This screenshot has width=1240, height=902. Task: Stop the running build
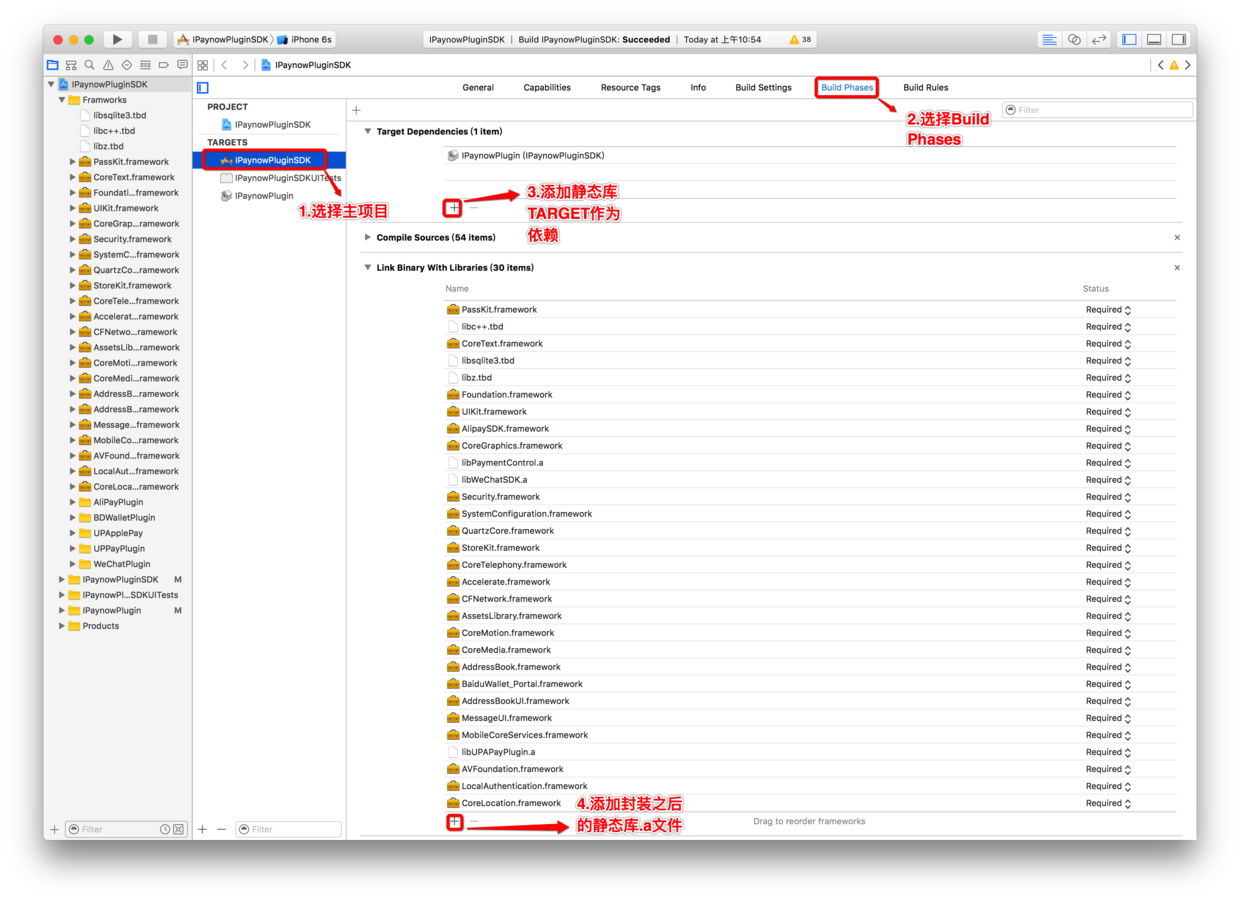pyautogui.click(x=152, y=39)
